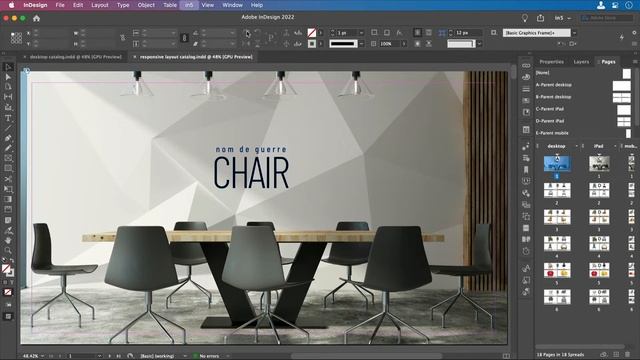This screenshot has width=640, height=360.
Task: Click the opacity 100% field
Action: click(x=389, y=43)
